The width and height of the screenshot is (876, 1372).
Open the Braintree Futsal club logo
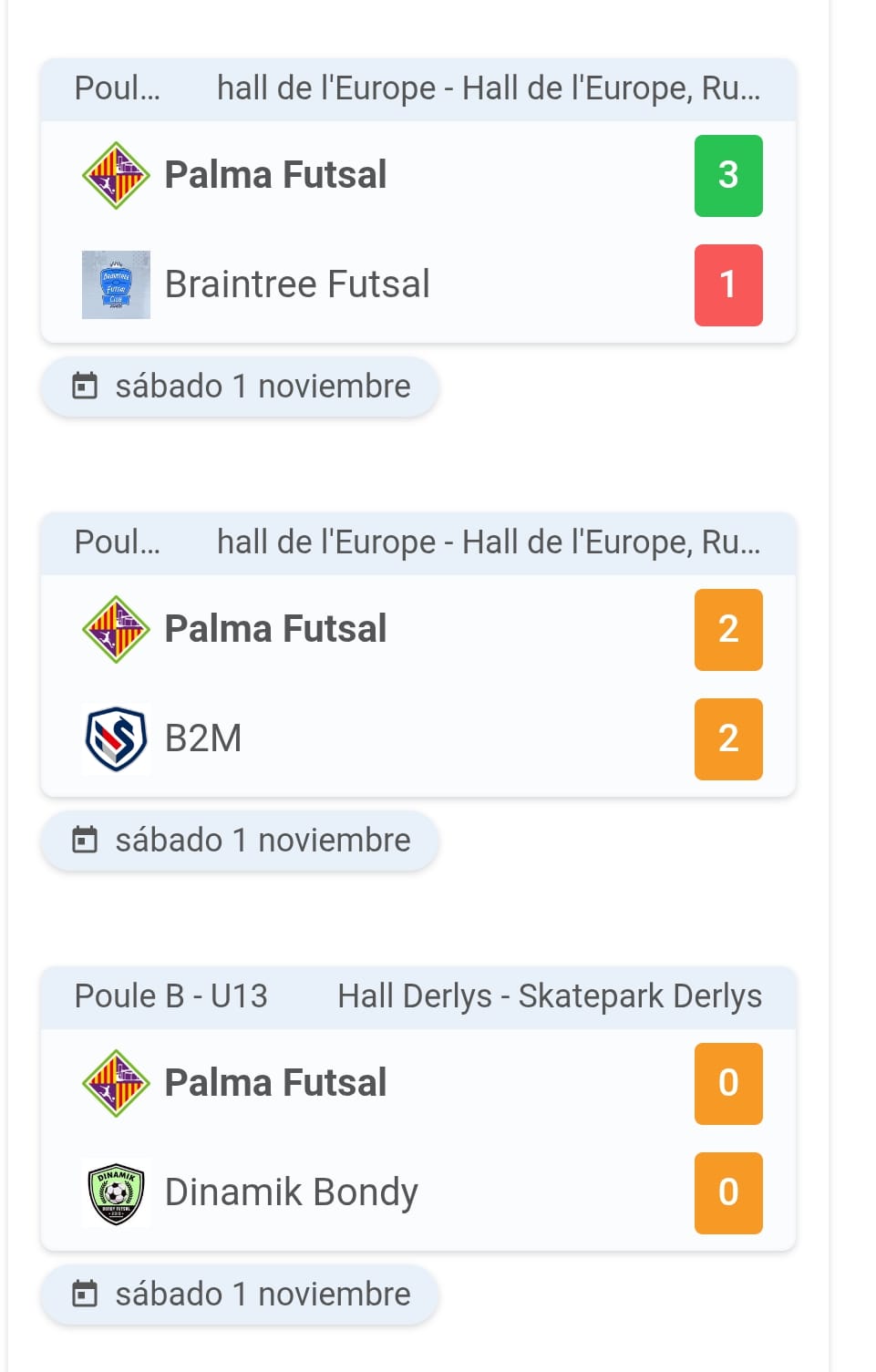116,284
